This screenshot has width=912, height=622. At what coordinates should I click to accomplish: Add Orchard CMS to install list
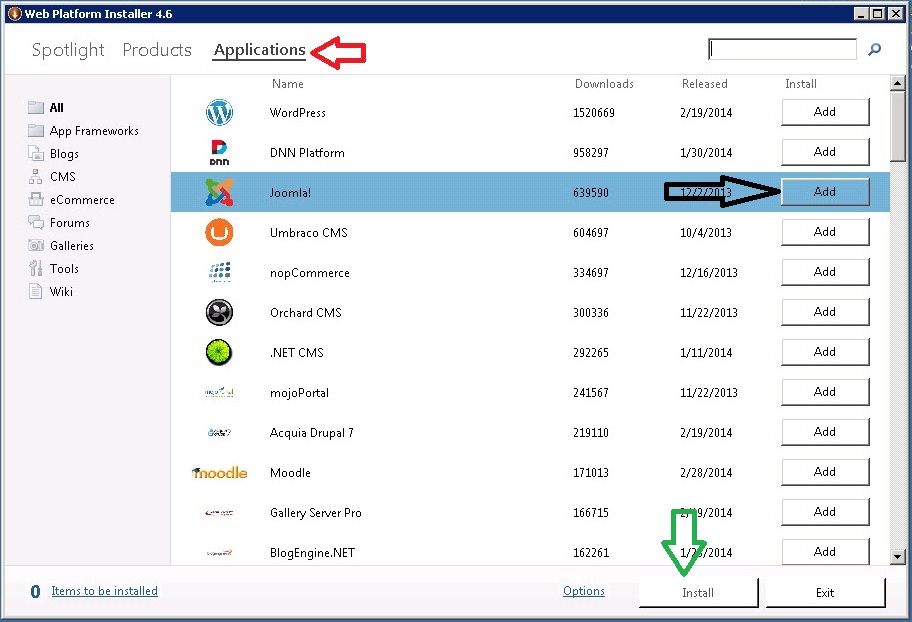825,312
